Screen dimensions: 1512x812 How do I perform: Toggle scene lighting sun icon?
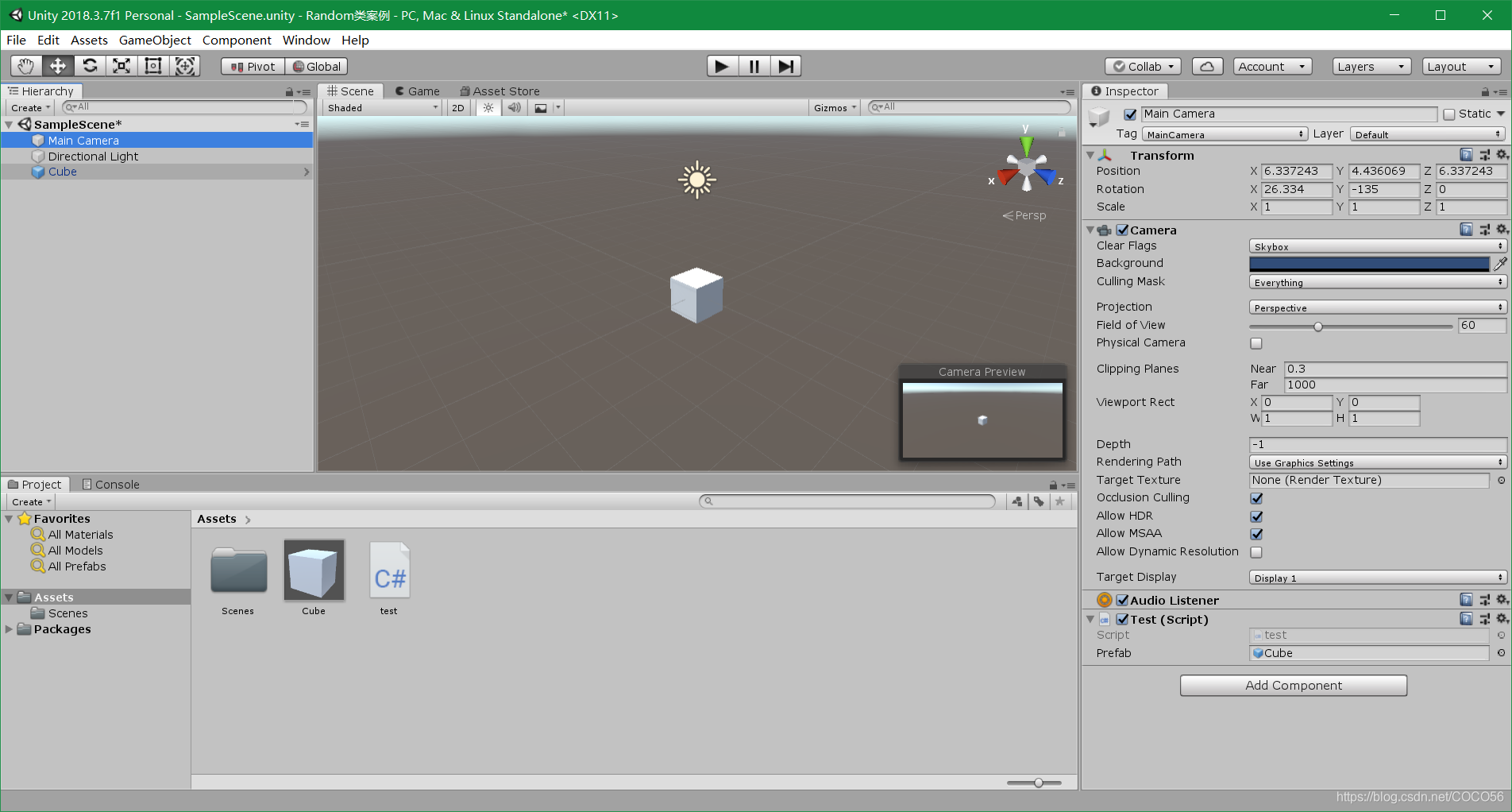click(x=488, y=107)
